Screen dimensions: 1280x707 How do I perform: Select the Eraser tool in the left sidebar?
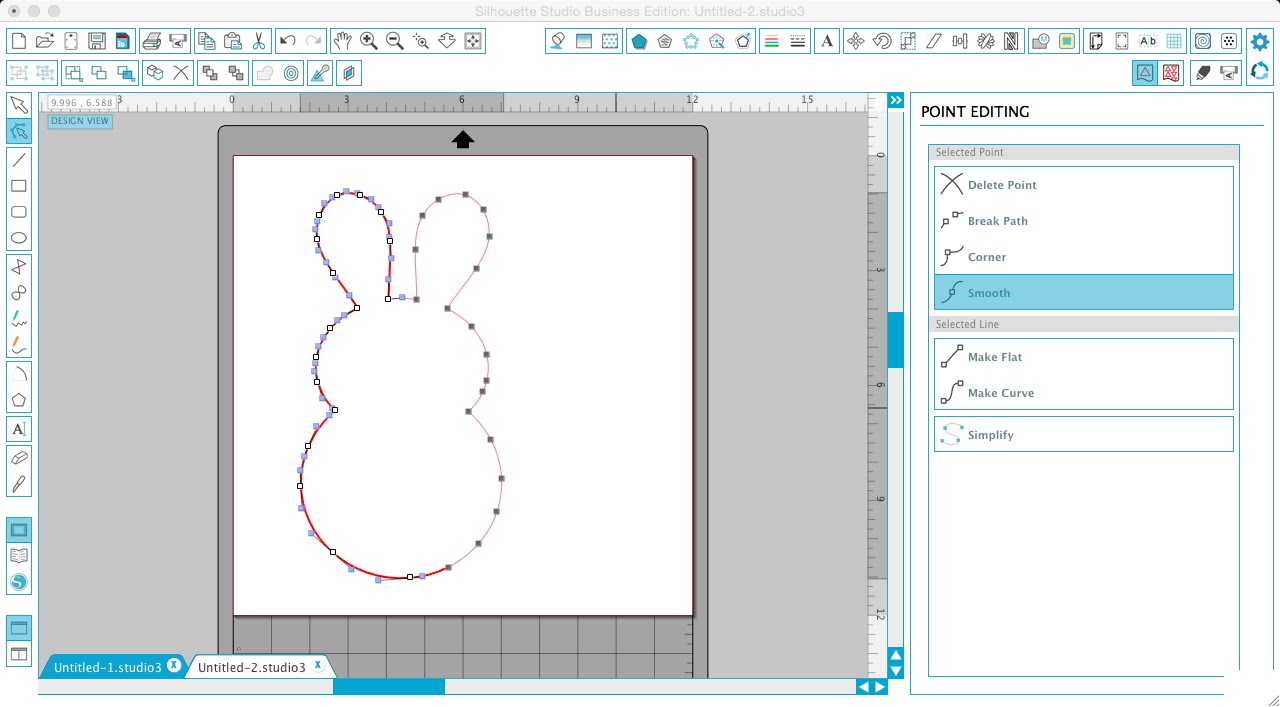18,457
